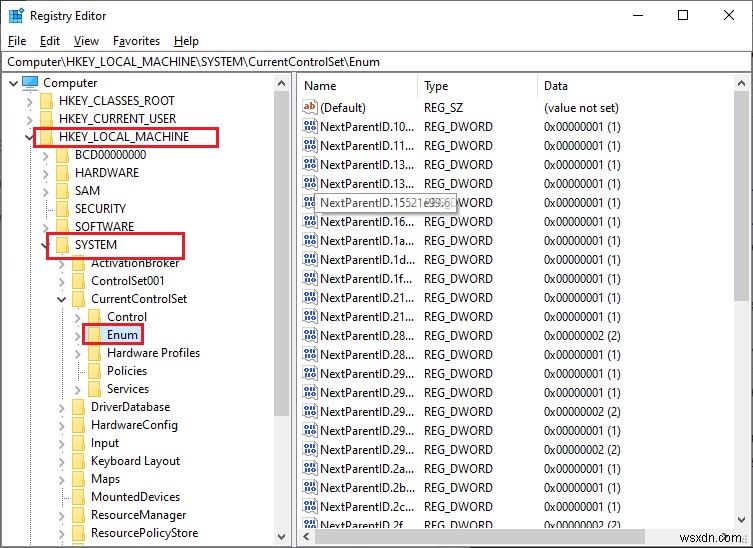The width and height of the screenshot is (753, 548).
Task: Expand the Services key
Action: 78,390
